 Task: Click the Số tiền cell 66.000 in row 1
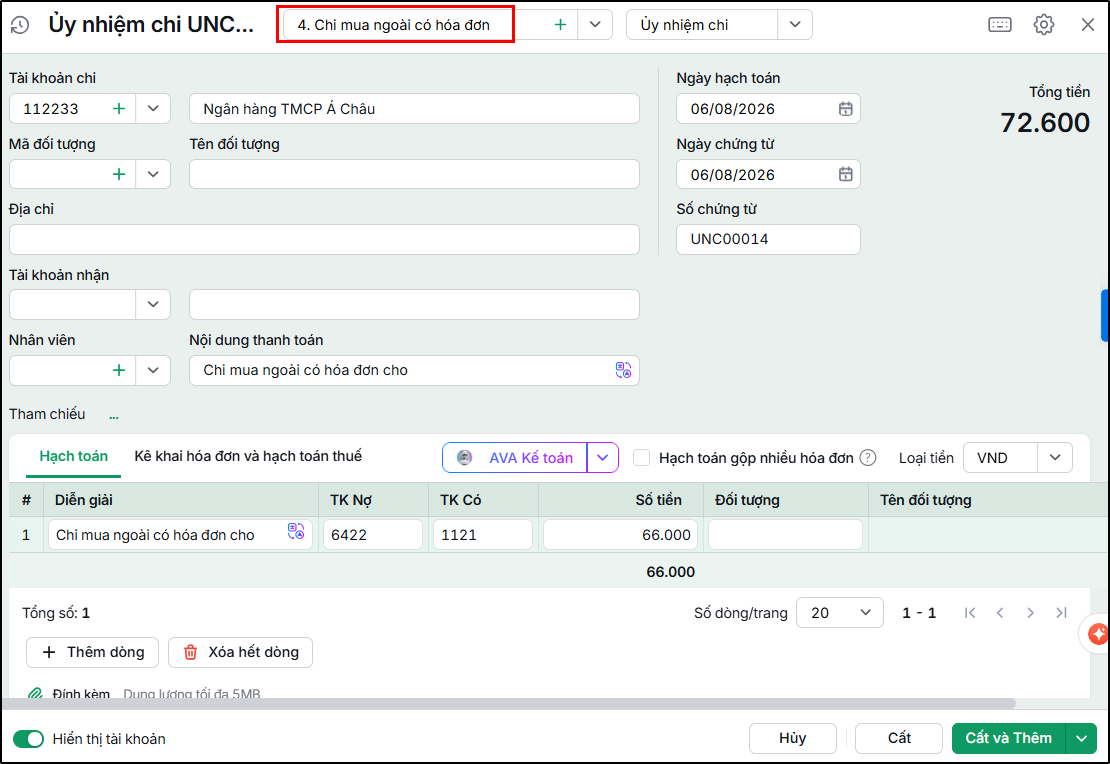pyautogui.click(x=620, y=535)
